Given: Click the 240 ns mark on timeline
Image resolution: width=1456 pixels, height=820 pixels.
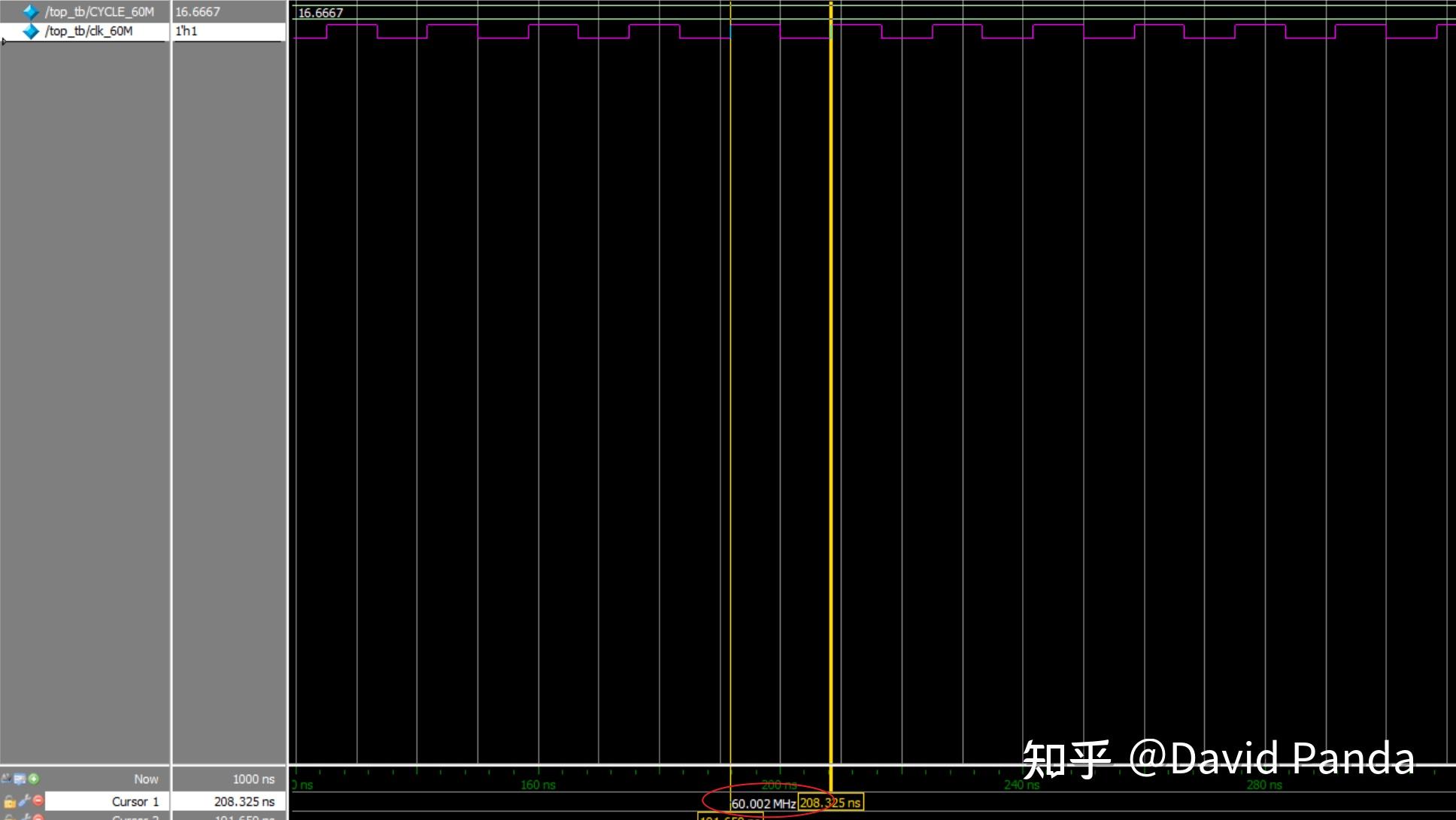Looking at the screenshot, I should point(1021,785).
